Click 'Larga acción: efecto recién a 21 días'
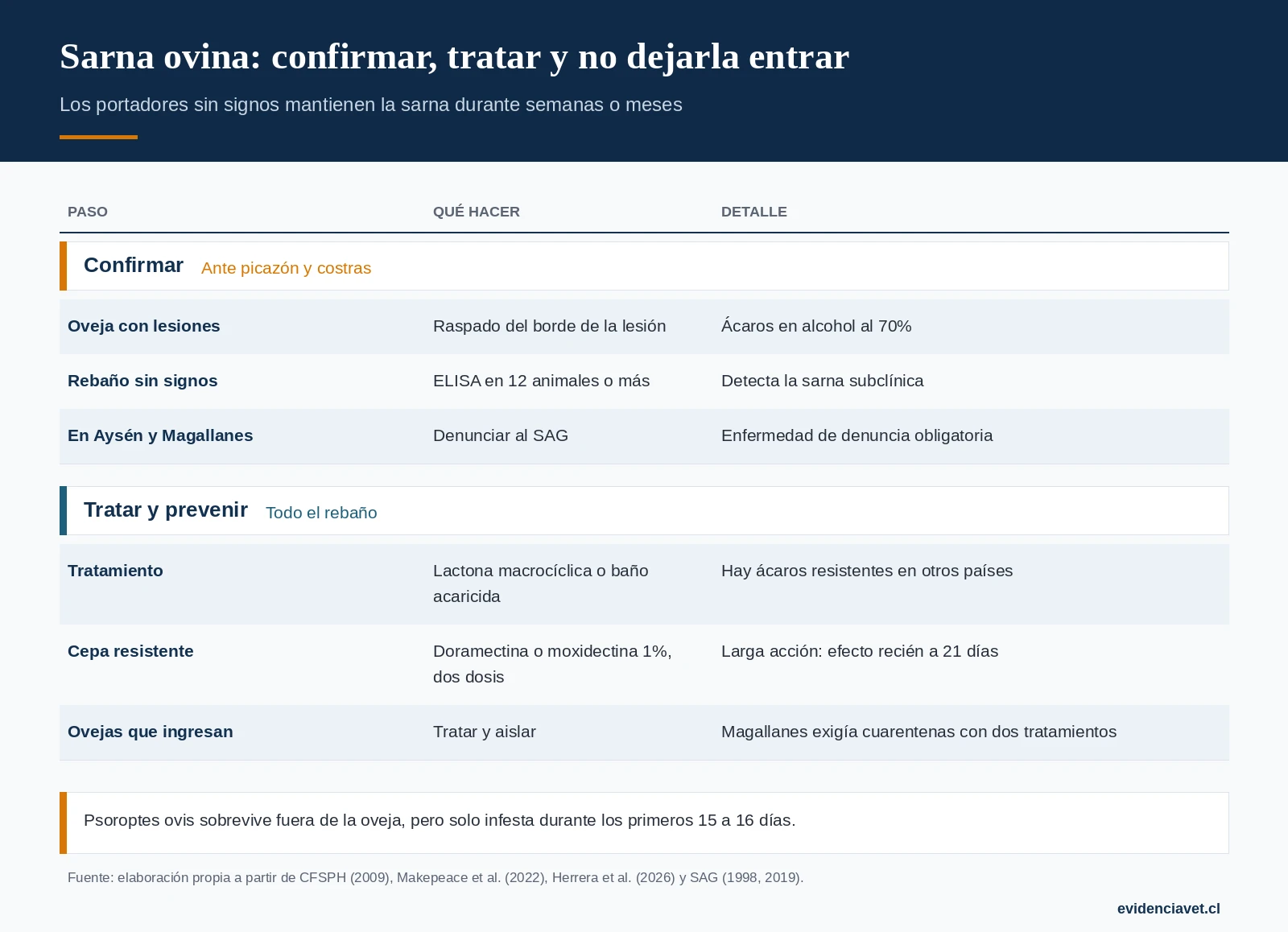This screenshot has width=1288, height=932. (x=860, y=651)
